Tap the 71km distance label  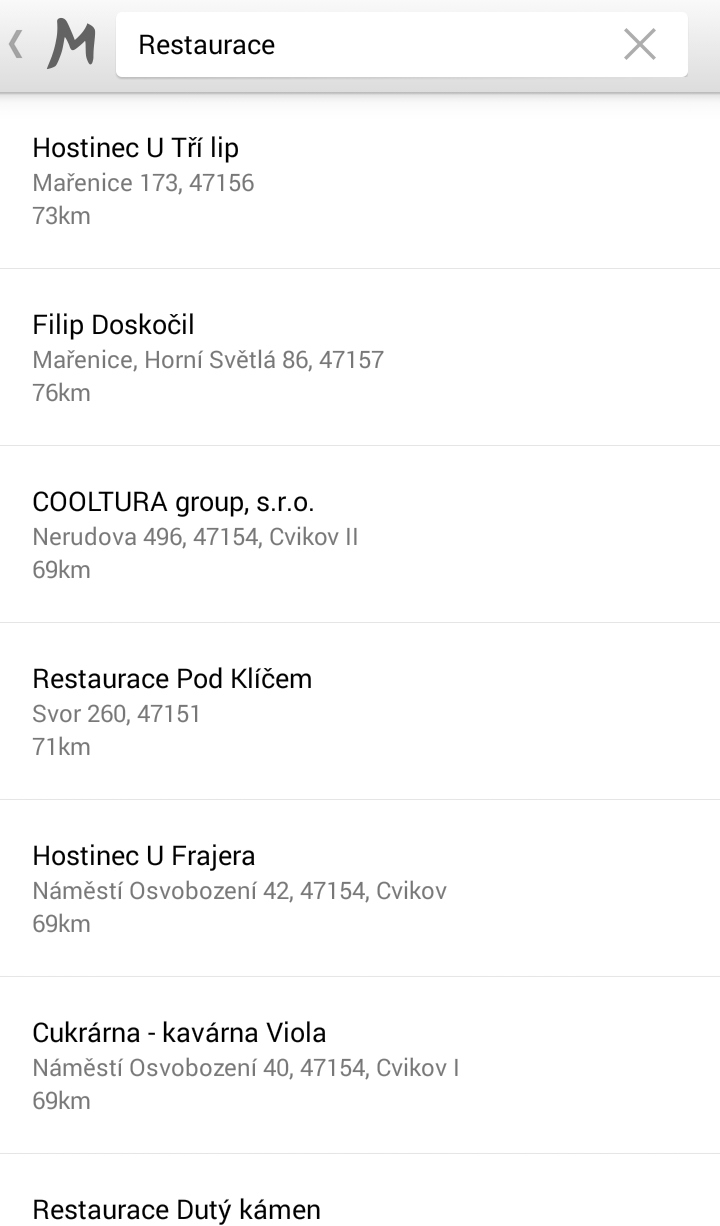[x=61, y=747]
